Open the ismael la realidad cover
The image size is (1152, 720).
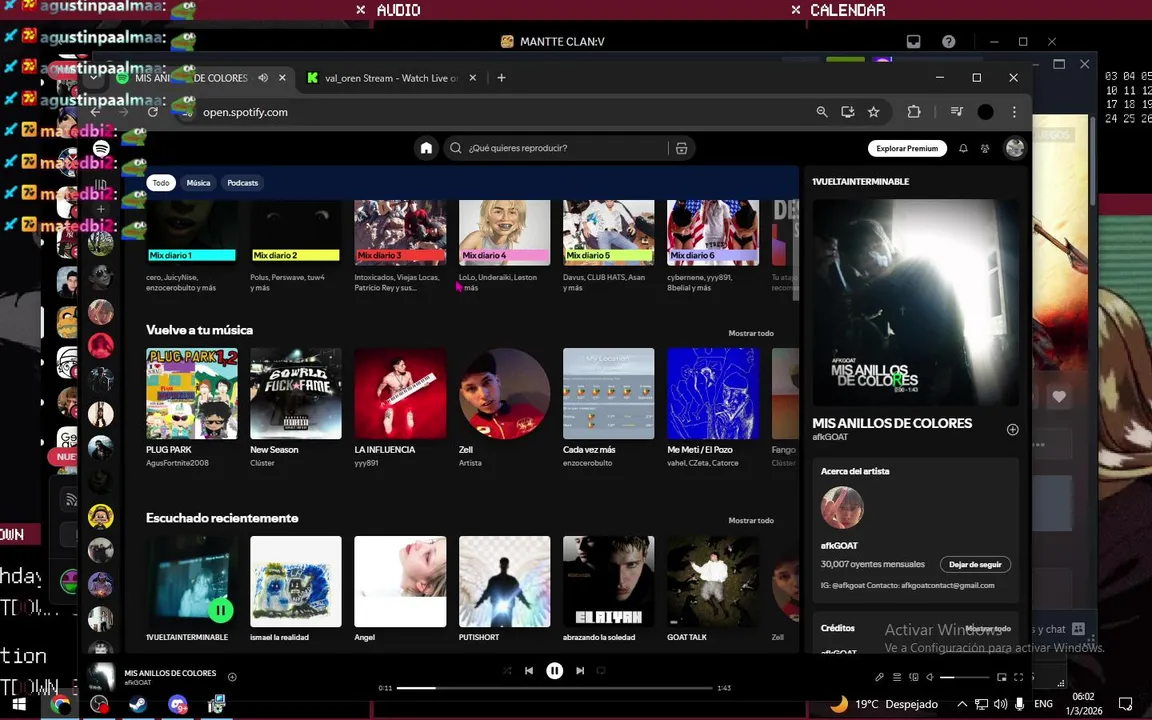296,582
